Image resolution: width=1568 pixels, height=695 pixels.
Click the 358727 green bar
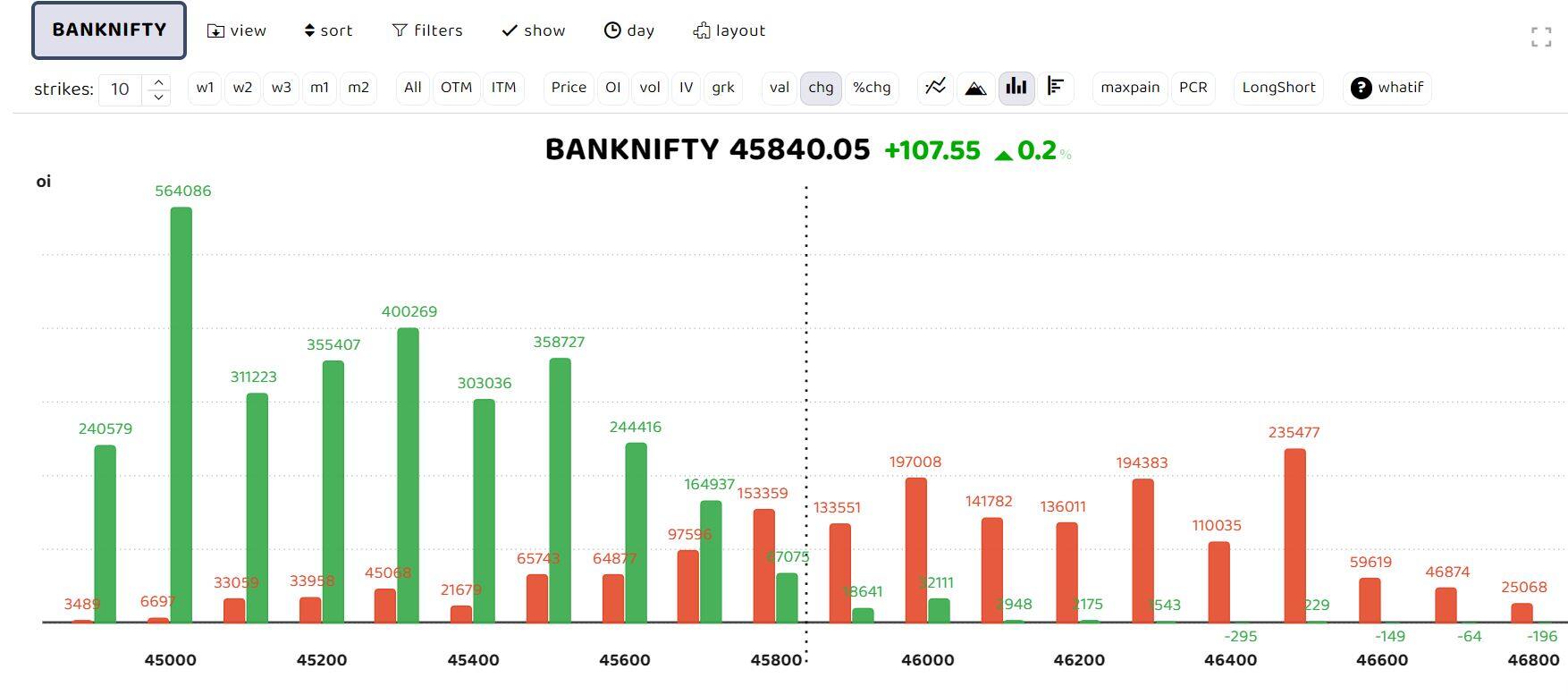click(561, 490)
